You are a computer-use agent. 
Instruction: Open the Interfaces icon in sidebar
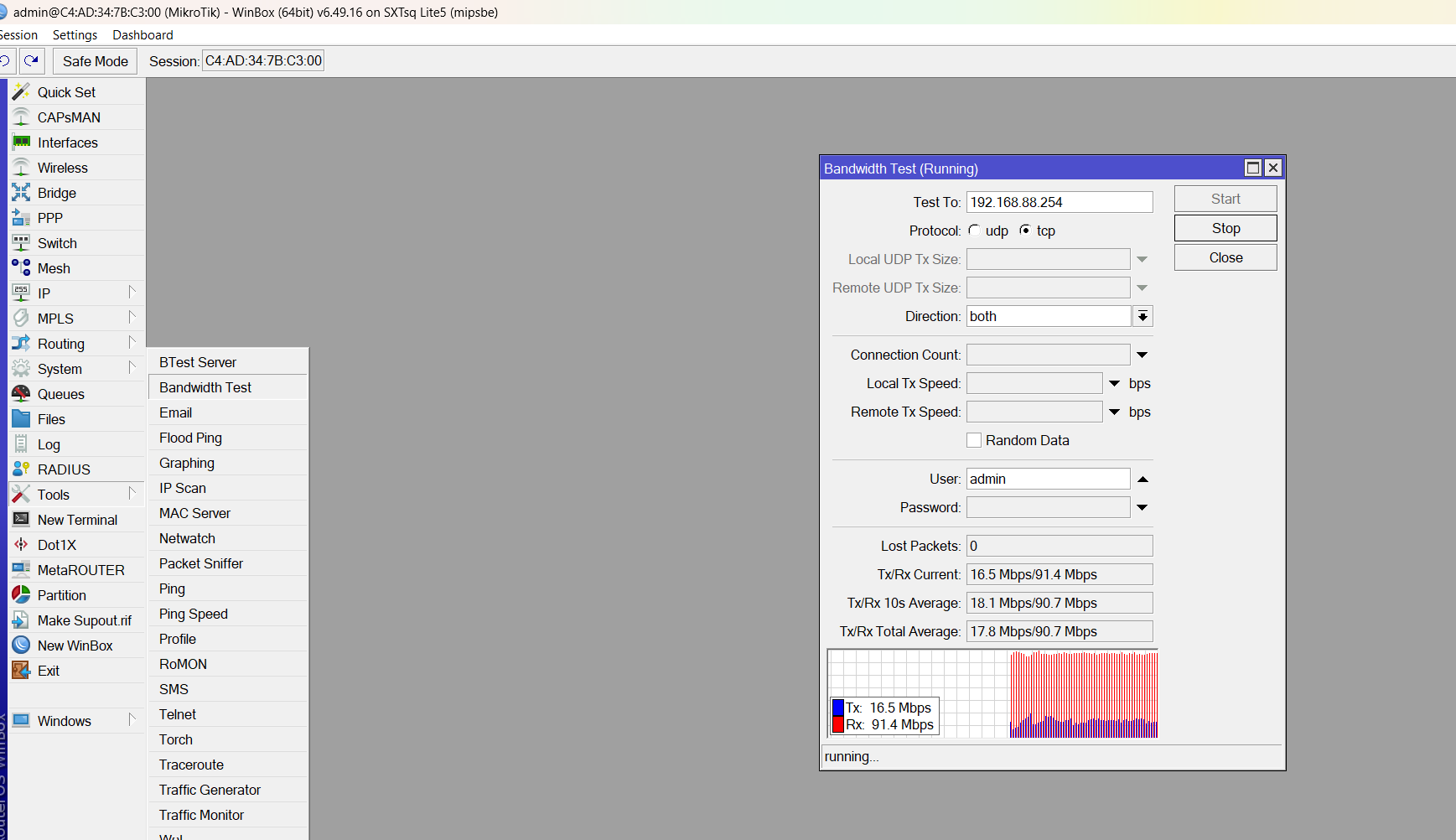click(x=21, y=143)
